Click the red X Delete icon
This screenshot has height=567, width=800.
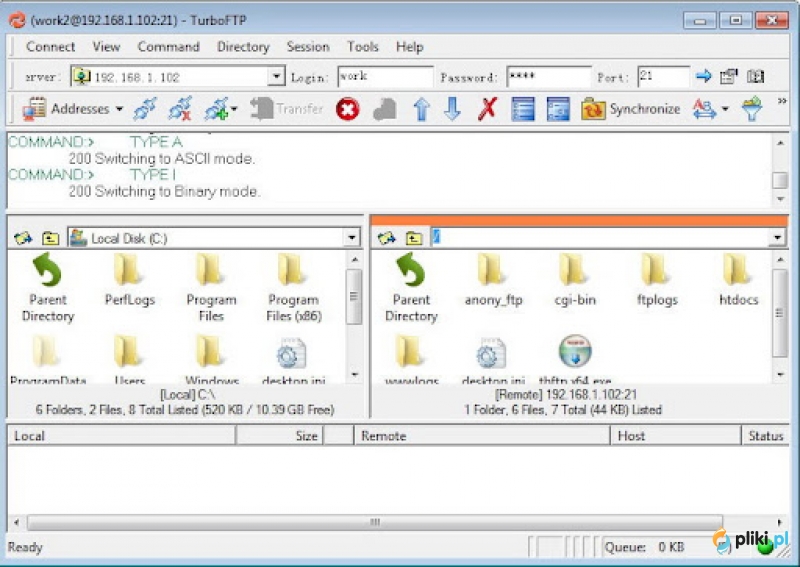coord(487,109)
